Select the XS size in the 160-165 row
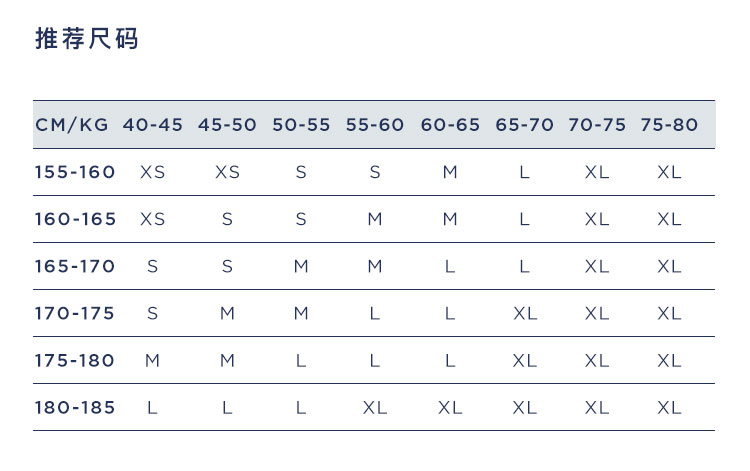 153,219
